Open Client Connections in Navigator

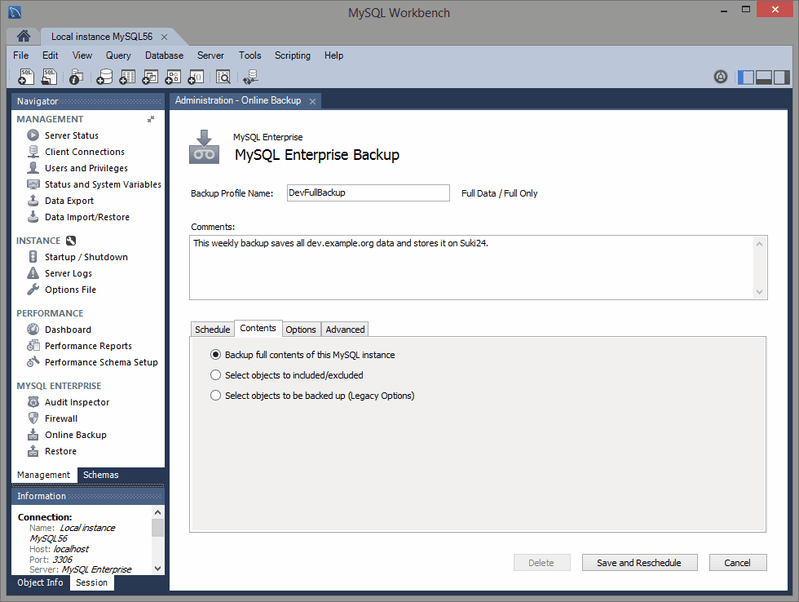85,152
